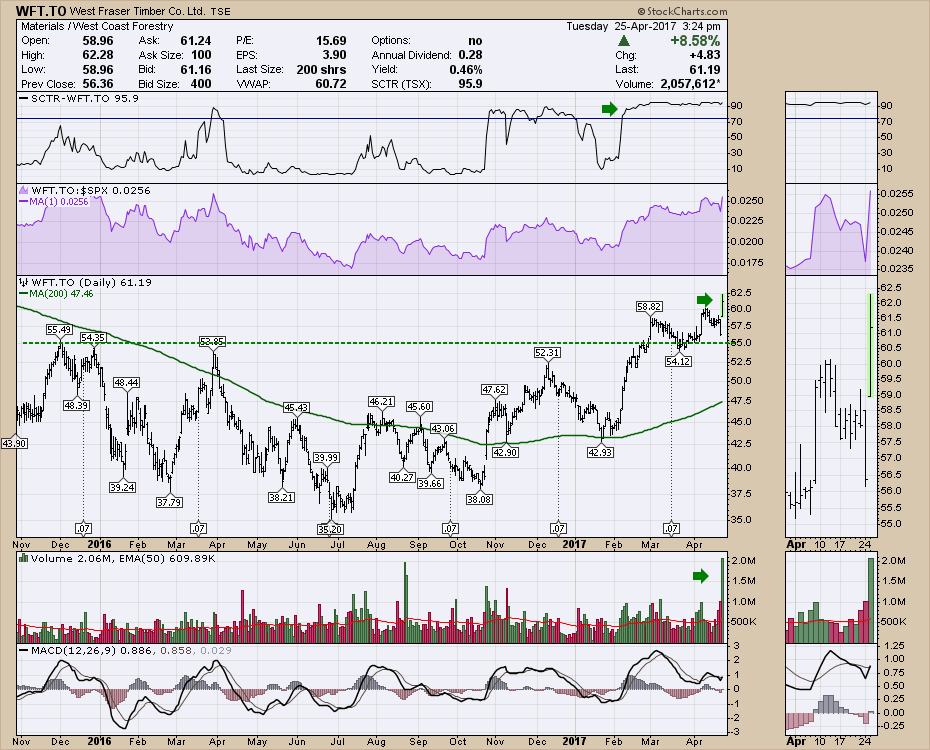This screenshot has width=930, height=750.
Task: Click the +8.58% percent change
Action: [695, 41]
